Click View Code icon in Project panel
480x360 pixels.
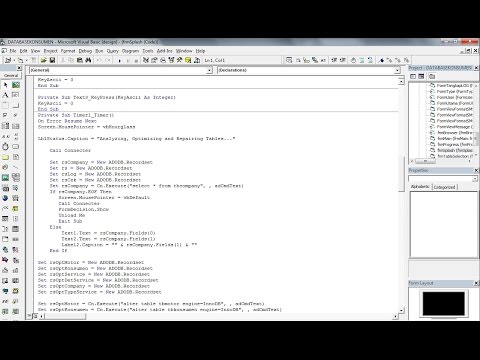click(x=413, y=76)
